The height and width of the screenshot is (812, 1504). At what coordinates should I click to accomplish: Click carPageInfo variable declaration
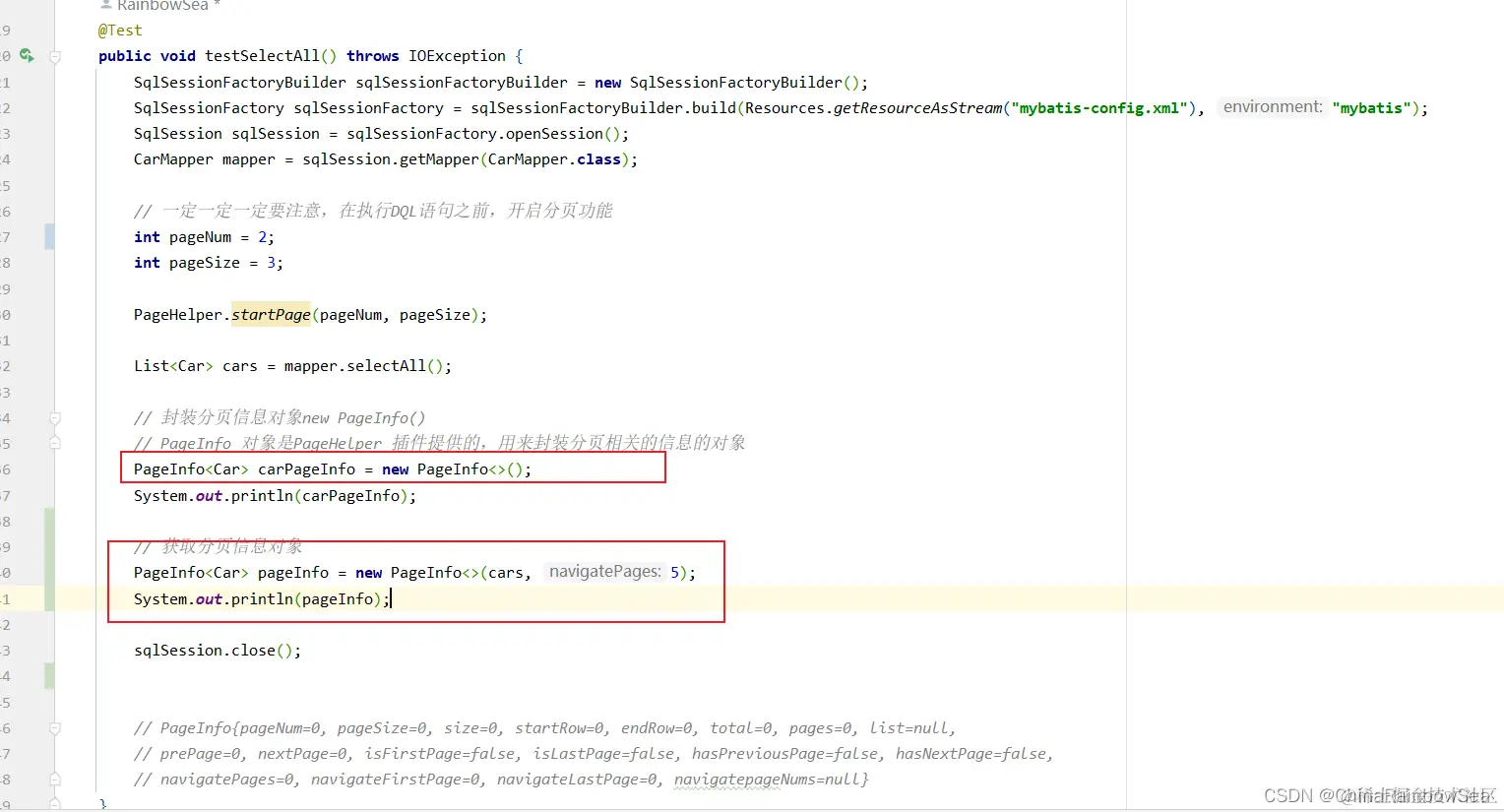click(x=306, y=469)
